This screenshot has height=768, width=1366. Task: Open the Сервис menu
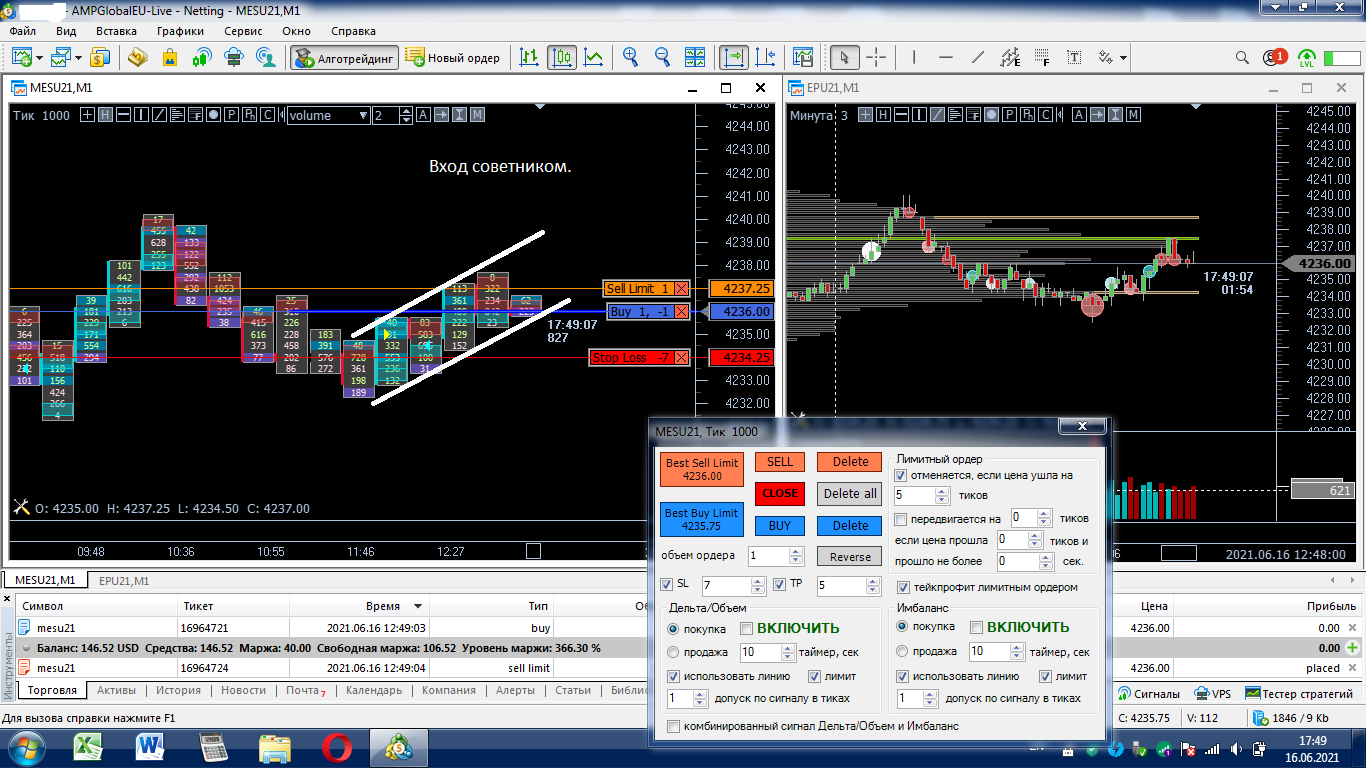(x=243, y=31)
